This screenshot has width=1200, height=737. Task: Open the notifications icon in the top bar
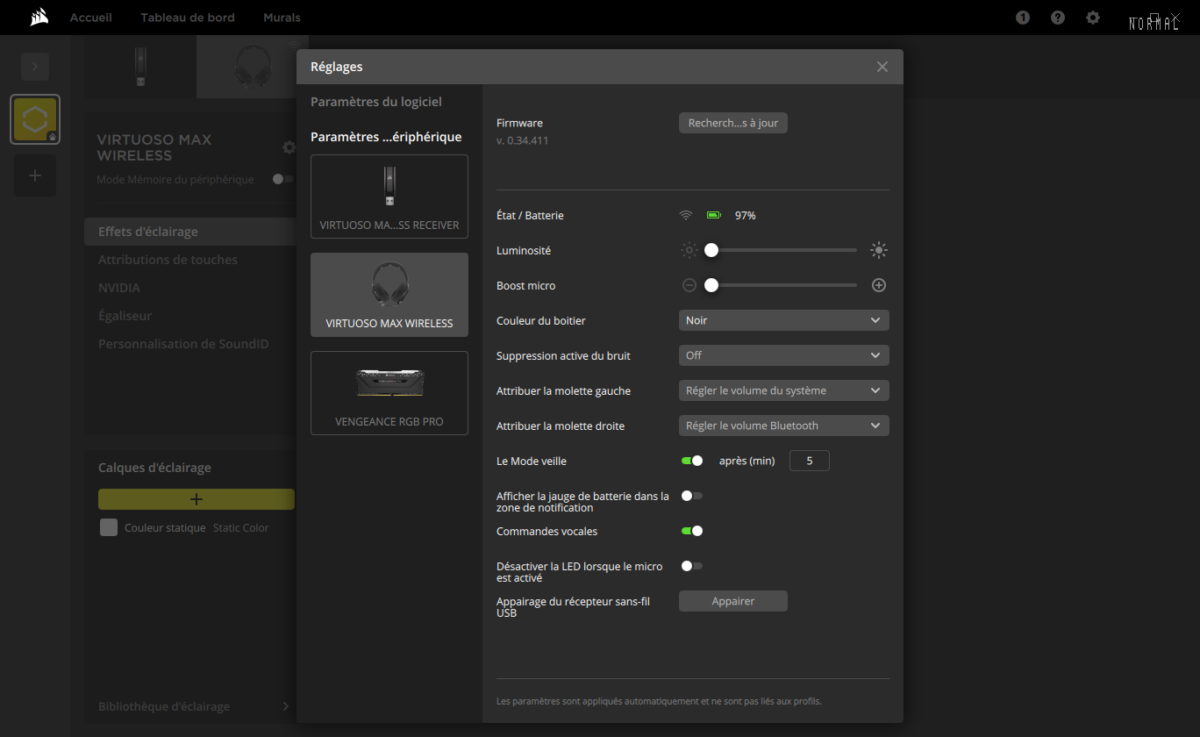coord(1022,17)
